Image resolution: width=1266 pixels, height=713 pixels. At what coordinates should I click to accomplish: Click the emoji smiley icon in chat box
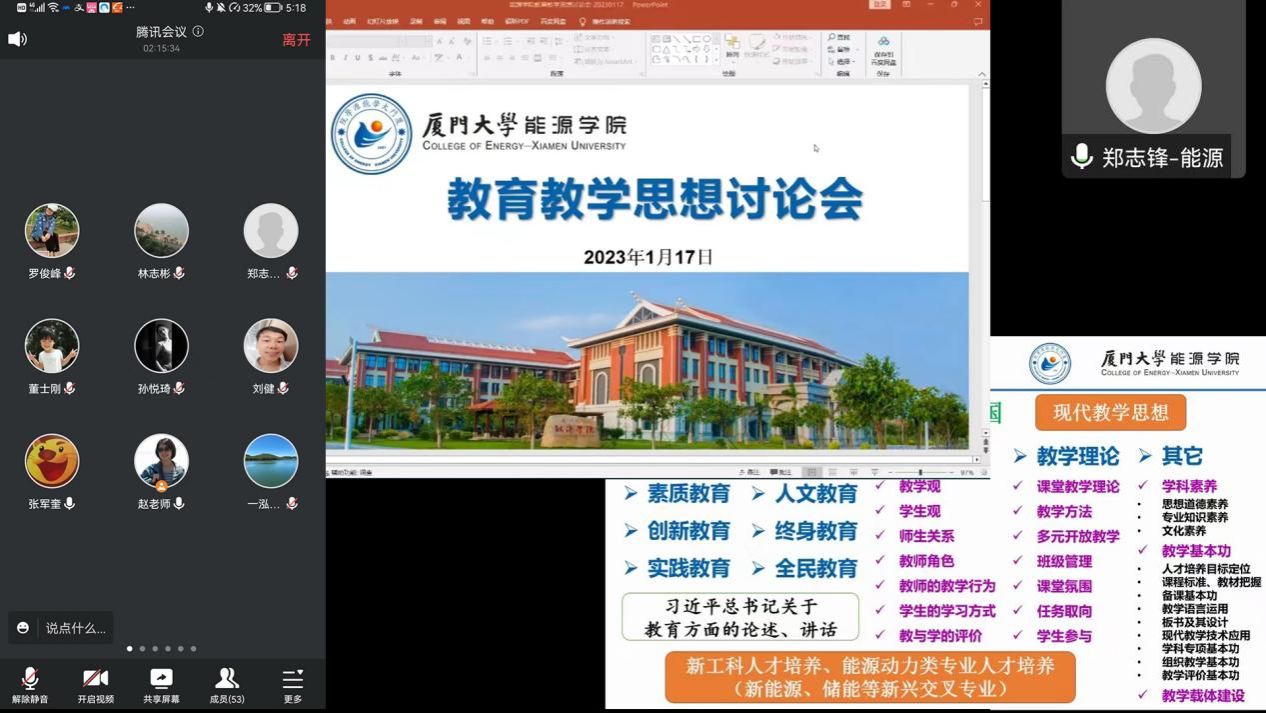(23, 628)
